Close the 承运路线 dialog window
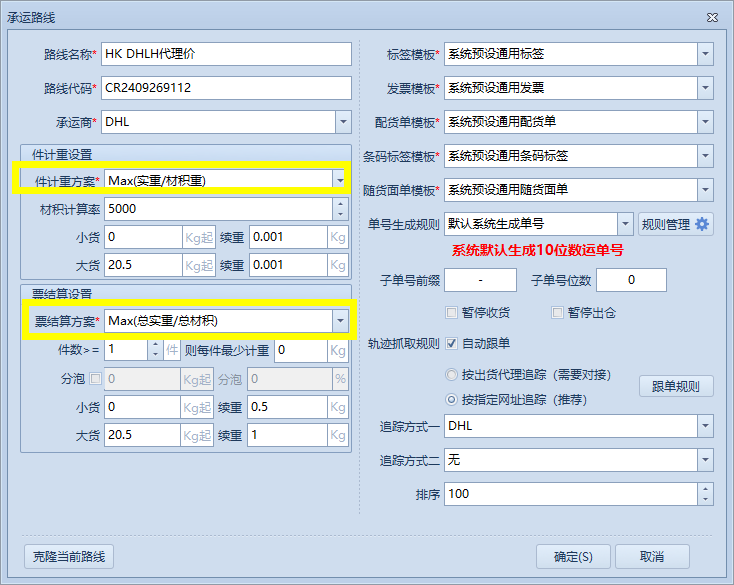Screen dimensions: 734x585 (x=712, y=18)
